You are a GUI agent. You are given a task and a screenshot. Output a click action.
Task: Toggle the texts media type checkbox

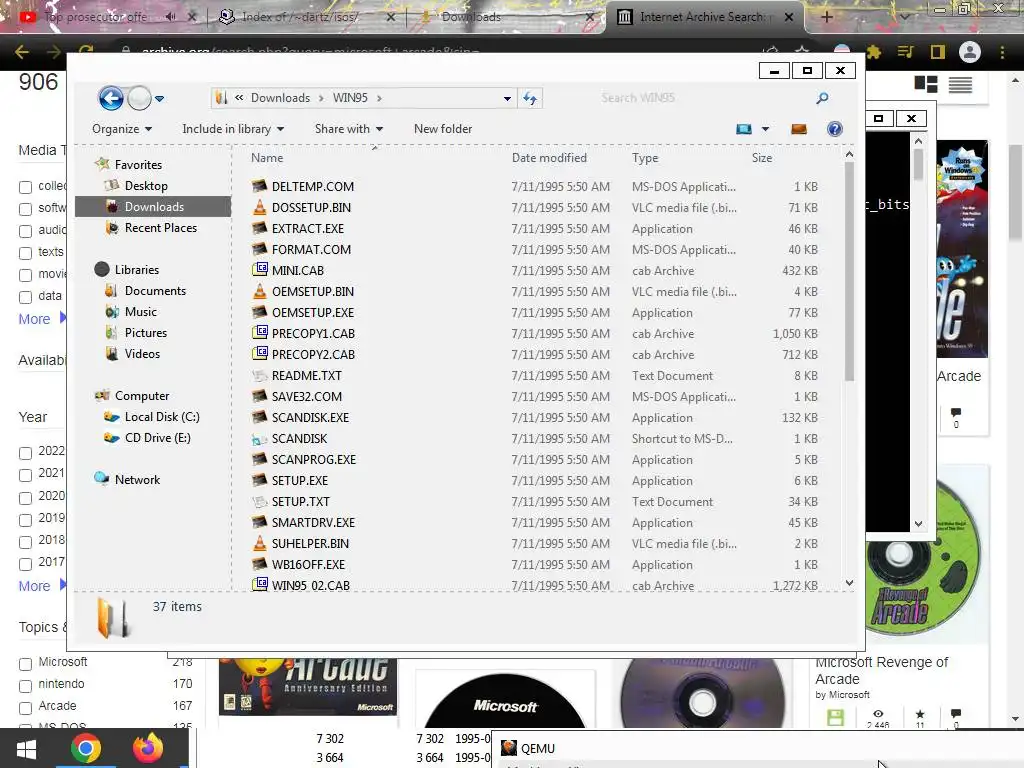click(x=25, y=253)
